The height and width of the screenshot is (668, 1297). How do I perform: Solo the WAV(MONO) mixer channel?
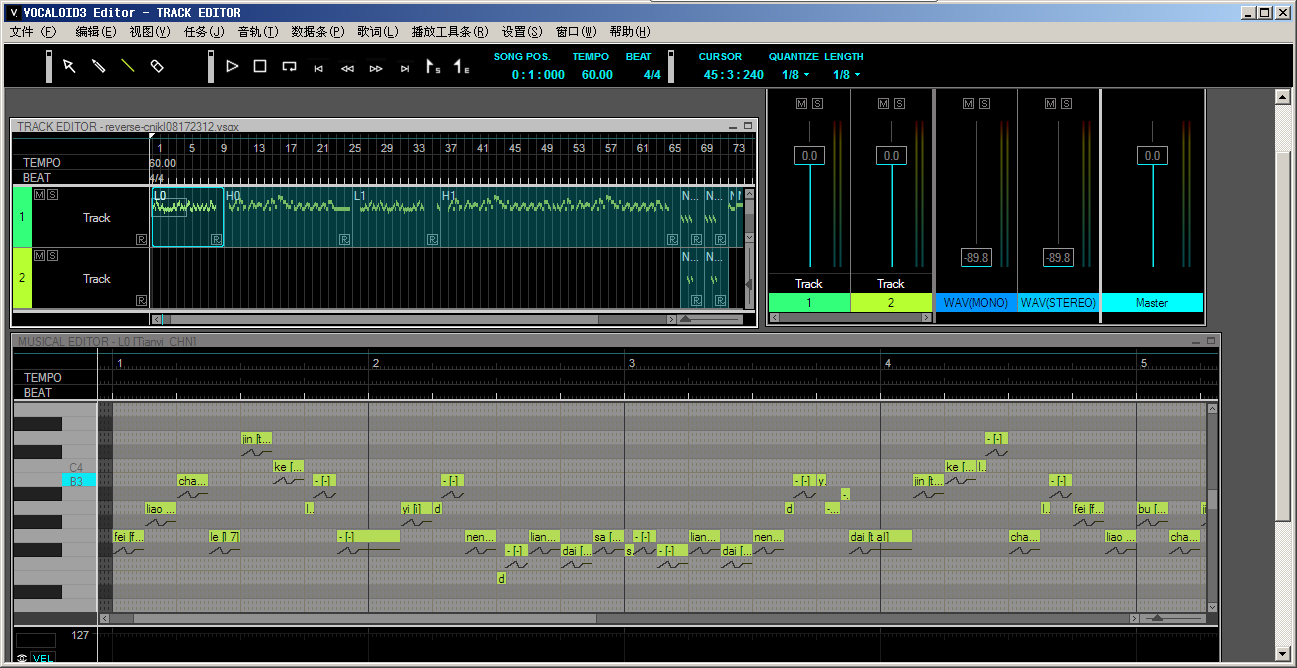[984, 104]
